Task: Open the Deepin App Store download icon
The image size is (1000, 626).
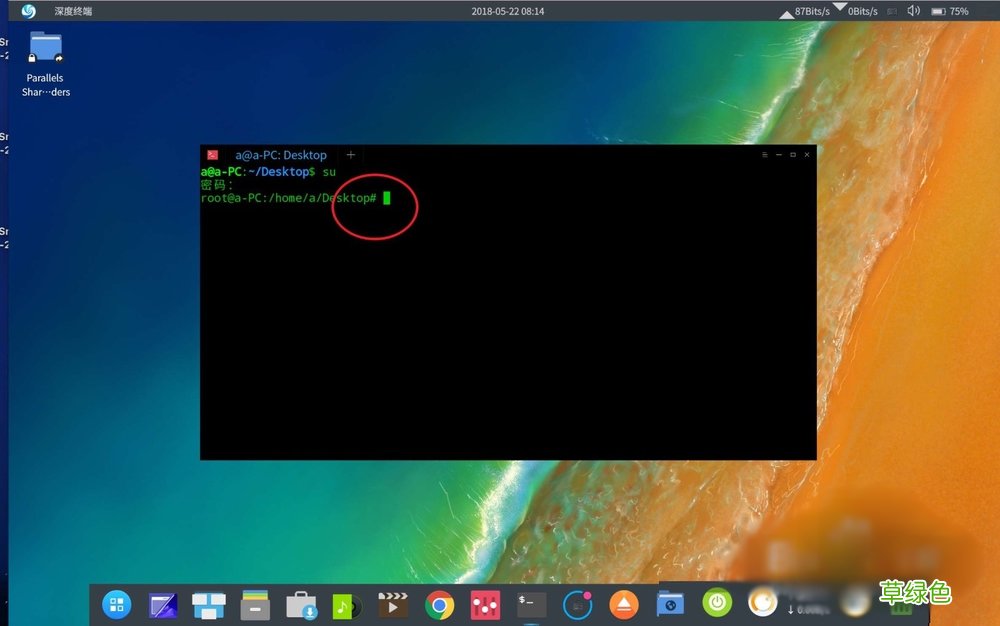Action: (x=298, y=604)
